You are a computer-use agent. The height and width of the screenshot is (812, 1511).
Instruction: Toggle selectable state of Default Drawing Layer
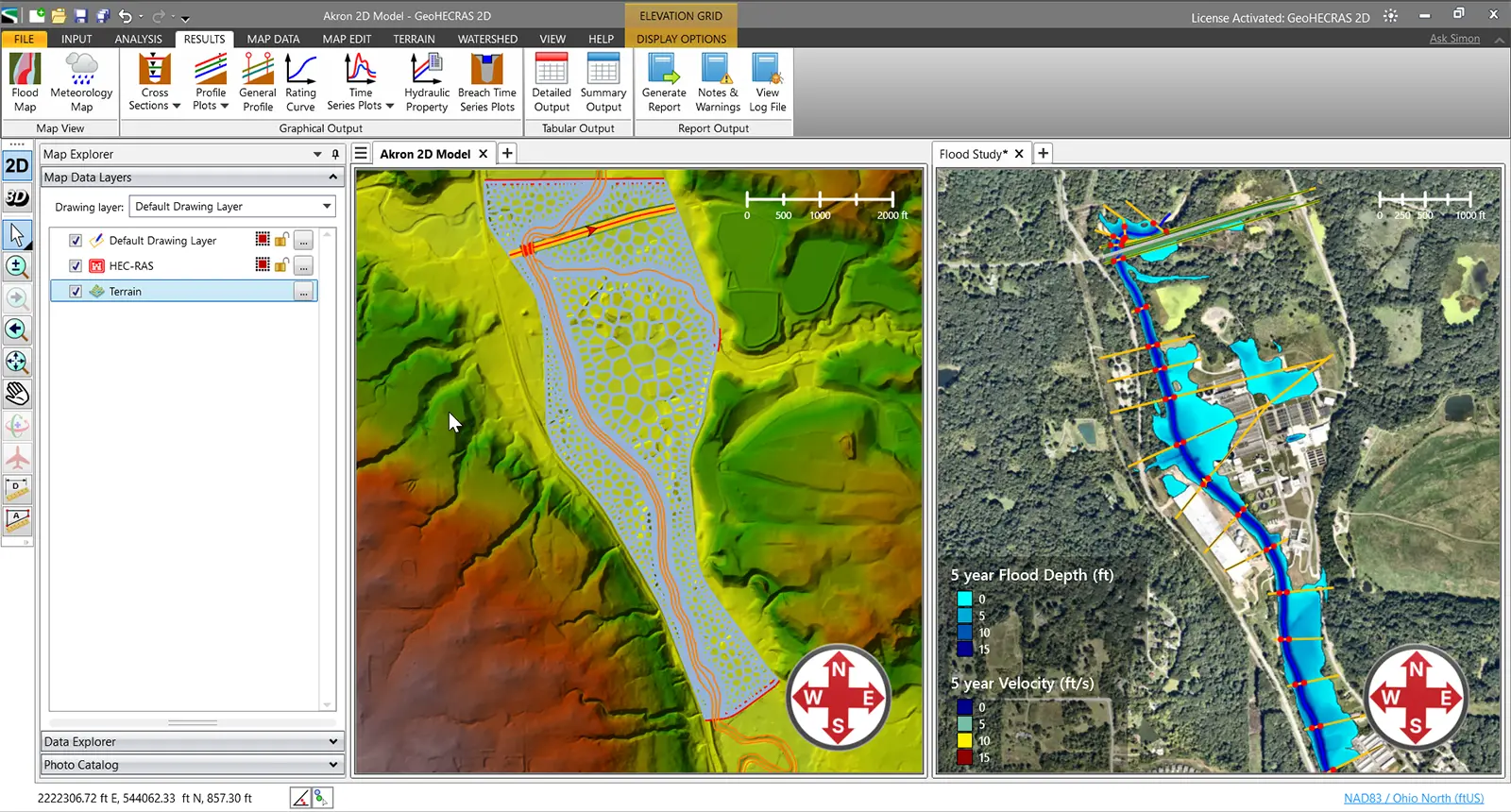coord(263,240)
